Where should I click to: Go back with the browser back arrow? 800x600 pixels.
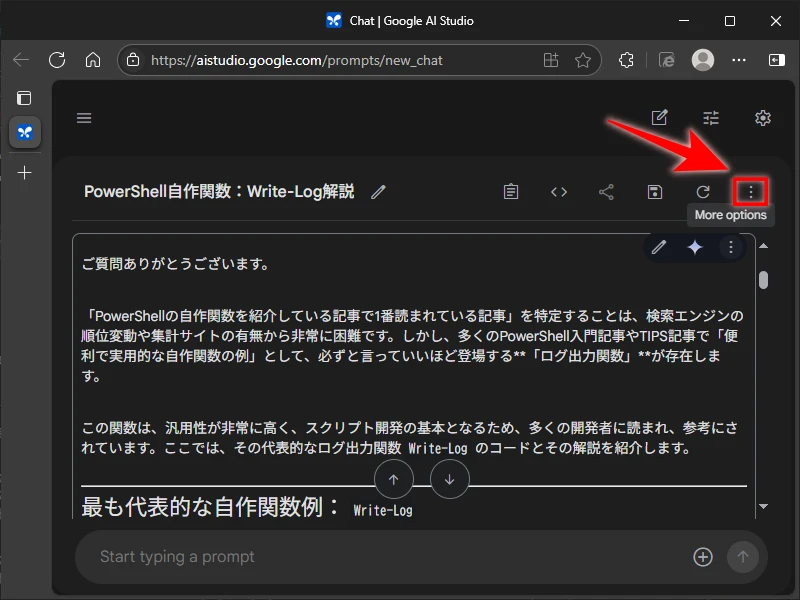[x=21, y=60]
